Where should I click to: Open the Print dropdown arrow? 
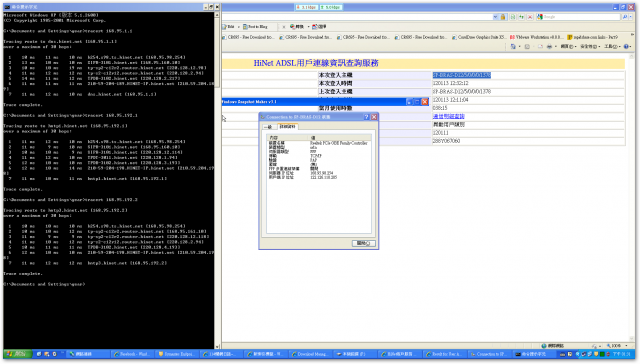(x=556, y=47)
